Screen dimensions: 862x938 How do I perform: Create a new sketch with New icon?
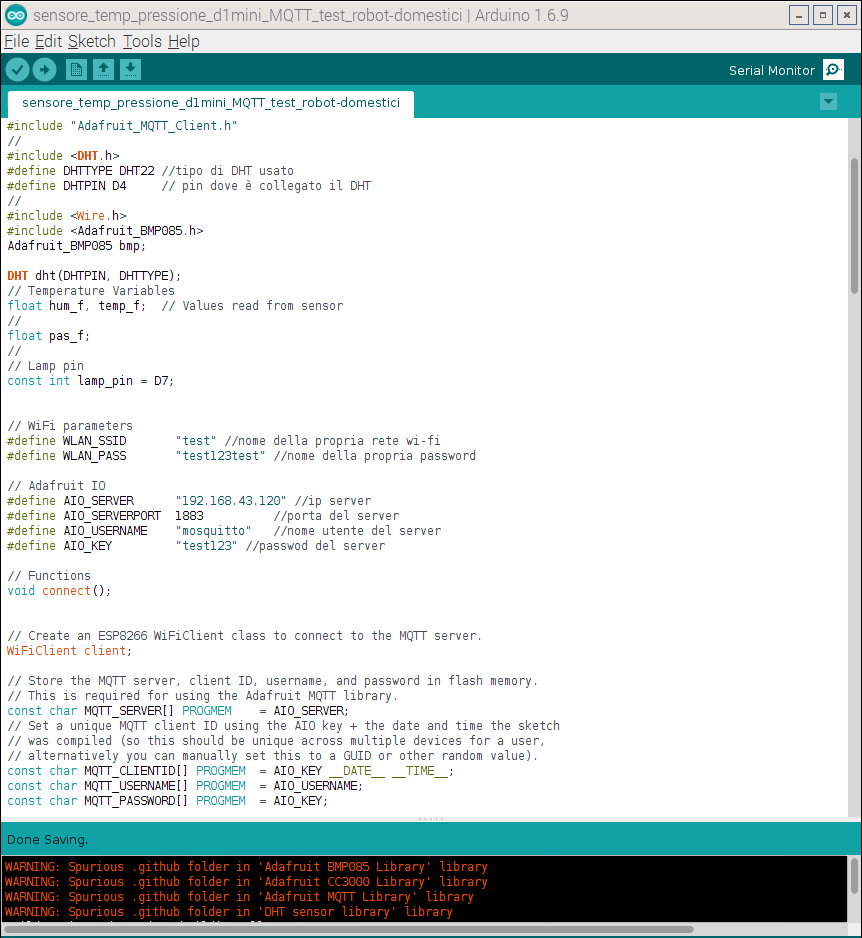tap(76, 70)
